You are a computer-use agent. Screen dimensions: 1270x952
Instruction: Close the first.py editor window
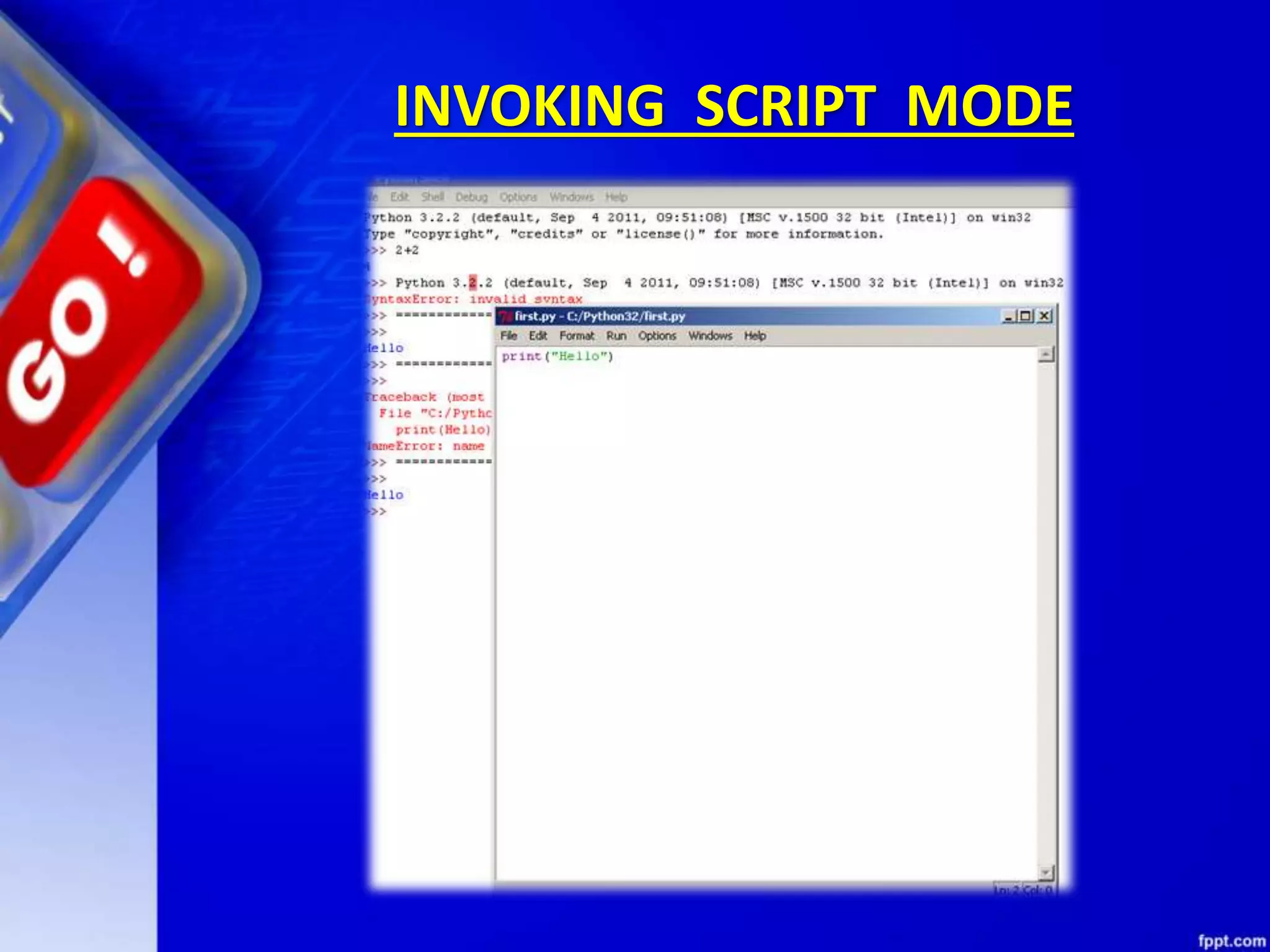click(x=1044, y=317)
